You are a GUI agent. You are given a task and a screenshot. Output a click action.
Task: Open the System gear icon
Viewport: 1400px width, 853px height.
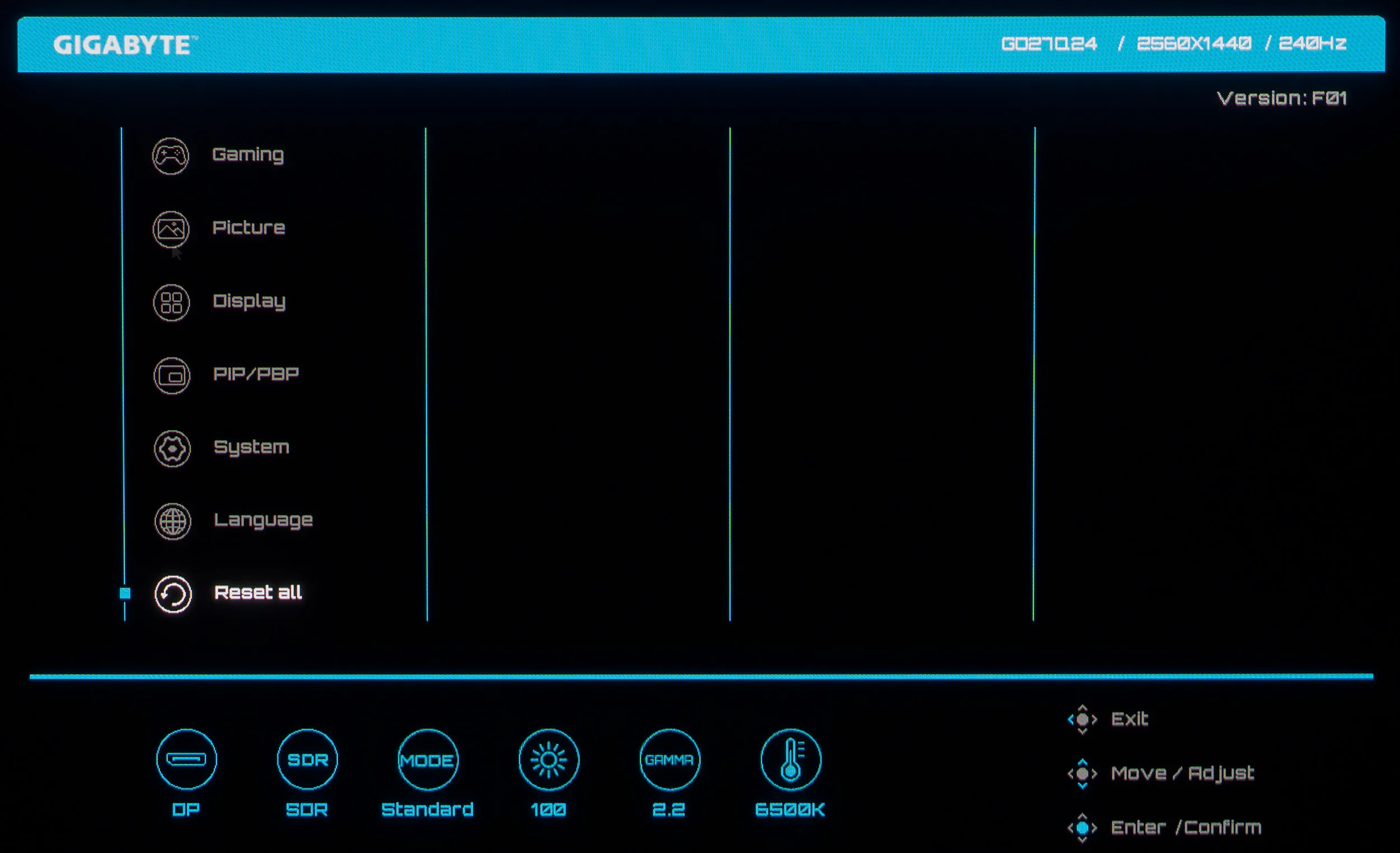pos(172,449)
